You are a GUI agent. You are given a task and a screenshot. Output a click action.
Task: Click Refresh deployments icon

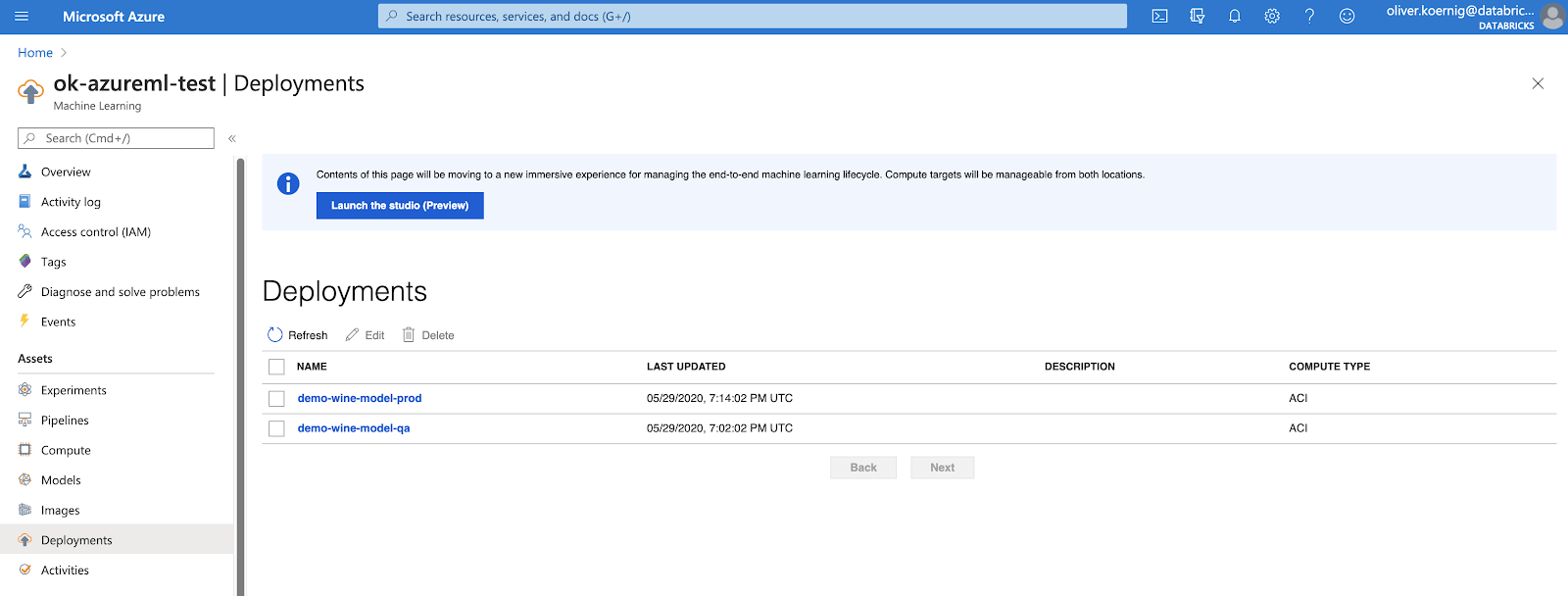275,335
